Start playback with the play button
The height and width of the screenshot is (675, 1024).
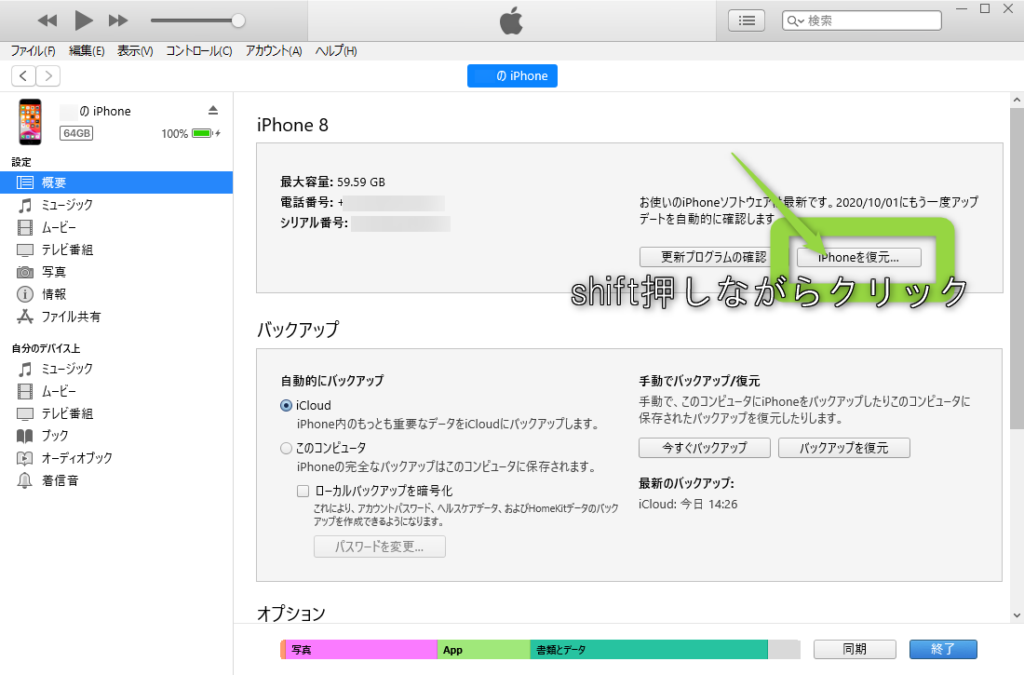point(83,20)
